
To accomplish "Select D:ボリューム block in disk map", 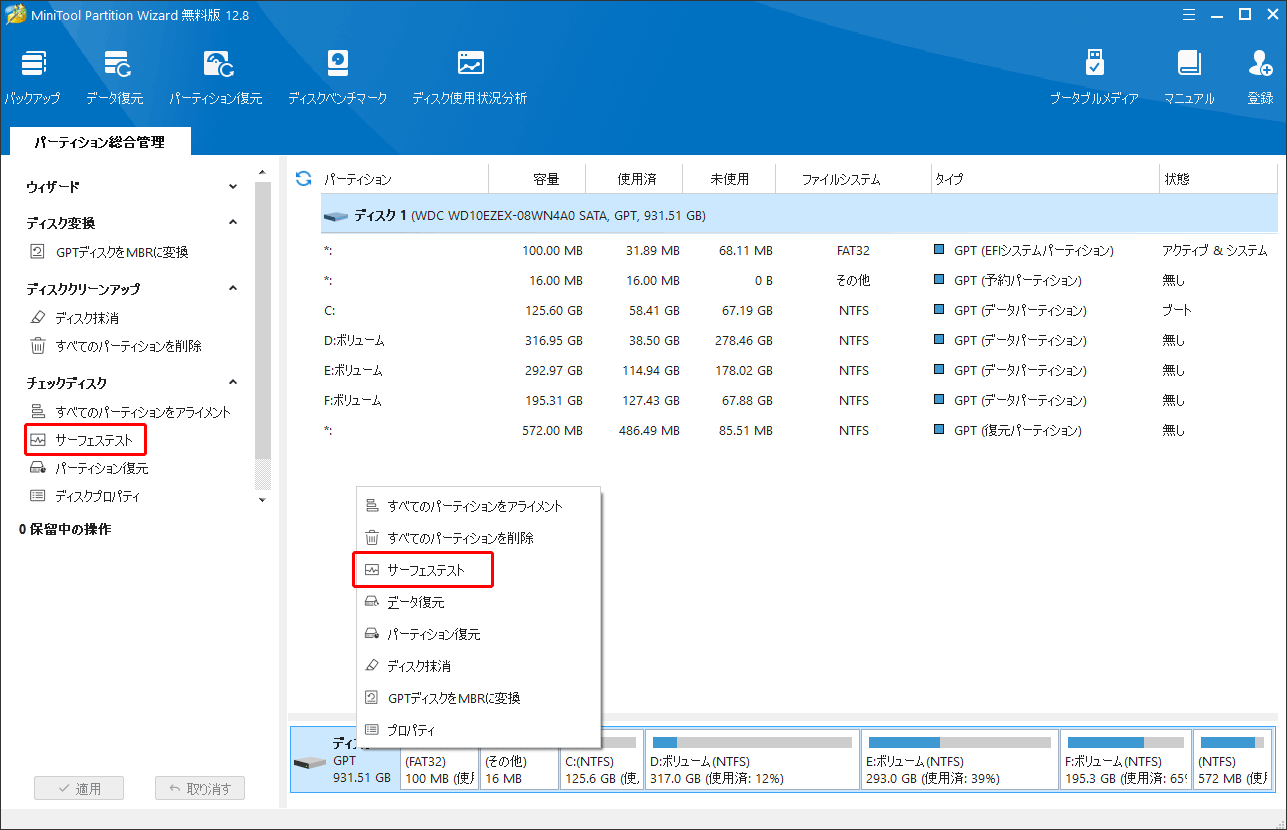I will click(x=752, y=760).
